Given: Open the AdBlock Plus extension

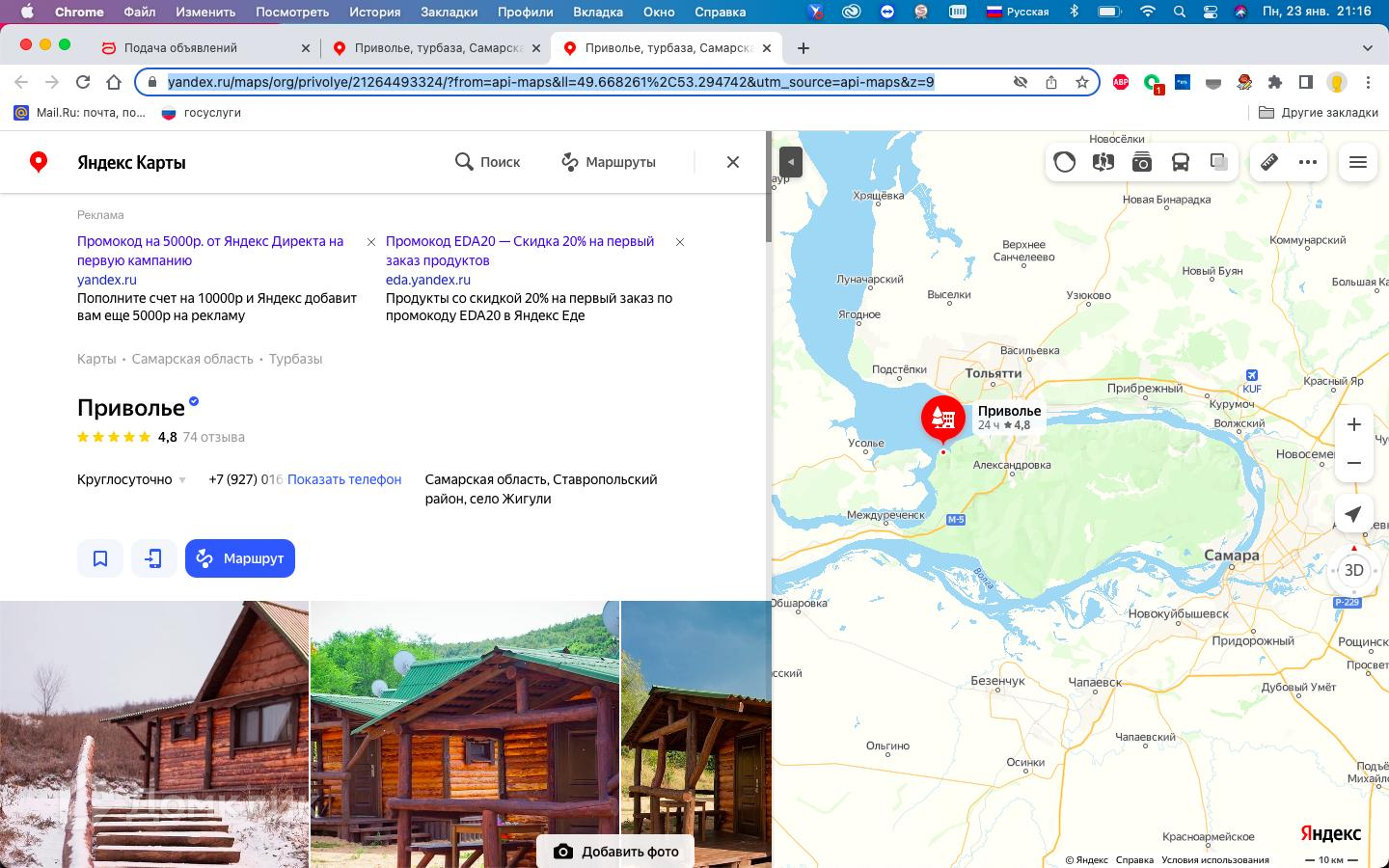Looking at the screenshot, I should tap(1121, 82).
